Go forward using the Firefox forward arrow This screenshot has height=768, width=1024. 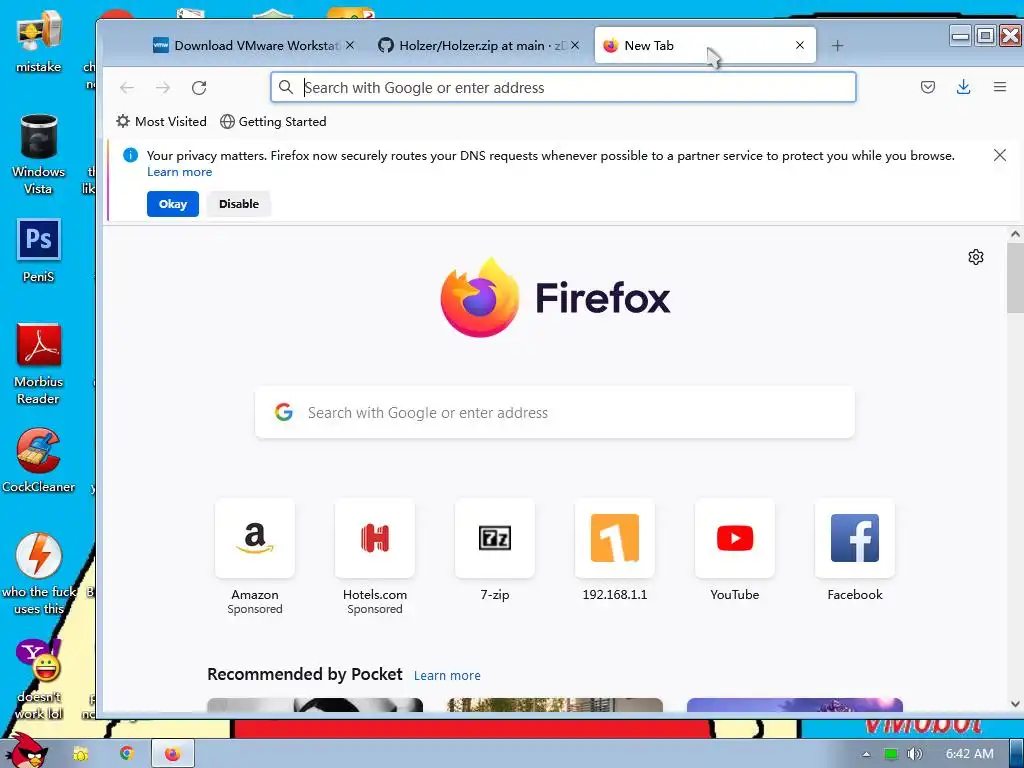click(163, 88)
